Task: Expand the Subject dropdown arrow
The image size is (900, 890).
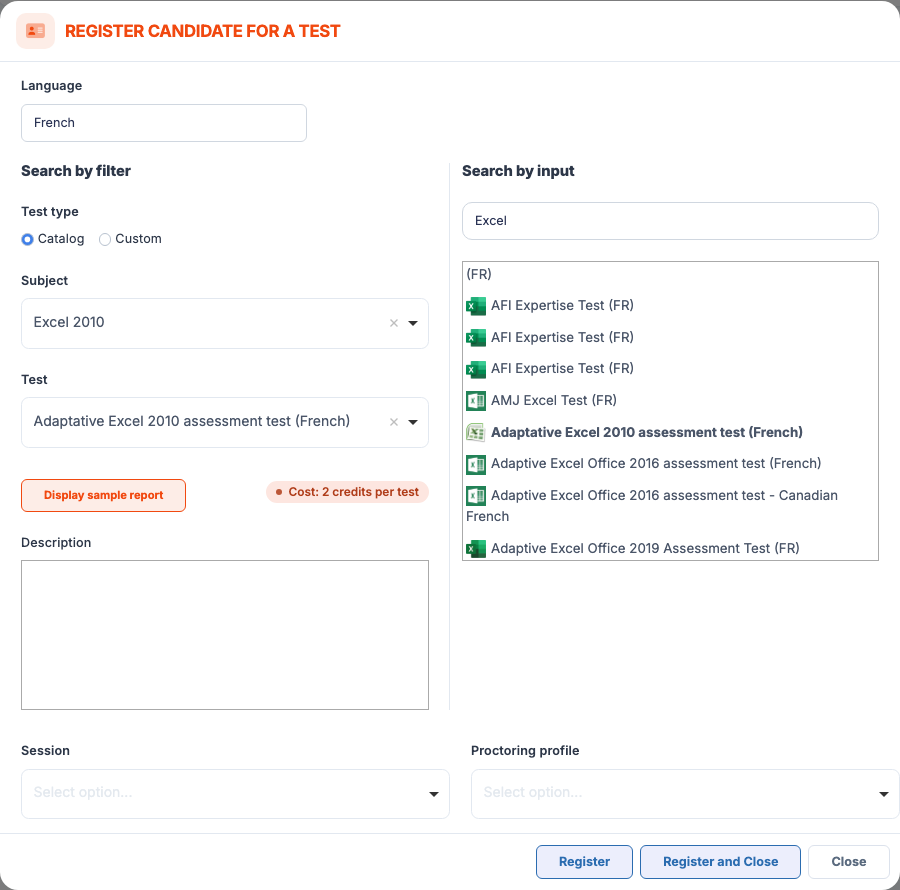Action: click(x=413, y=323)
